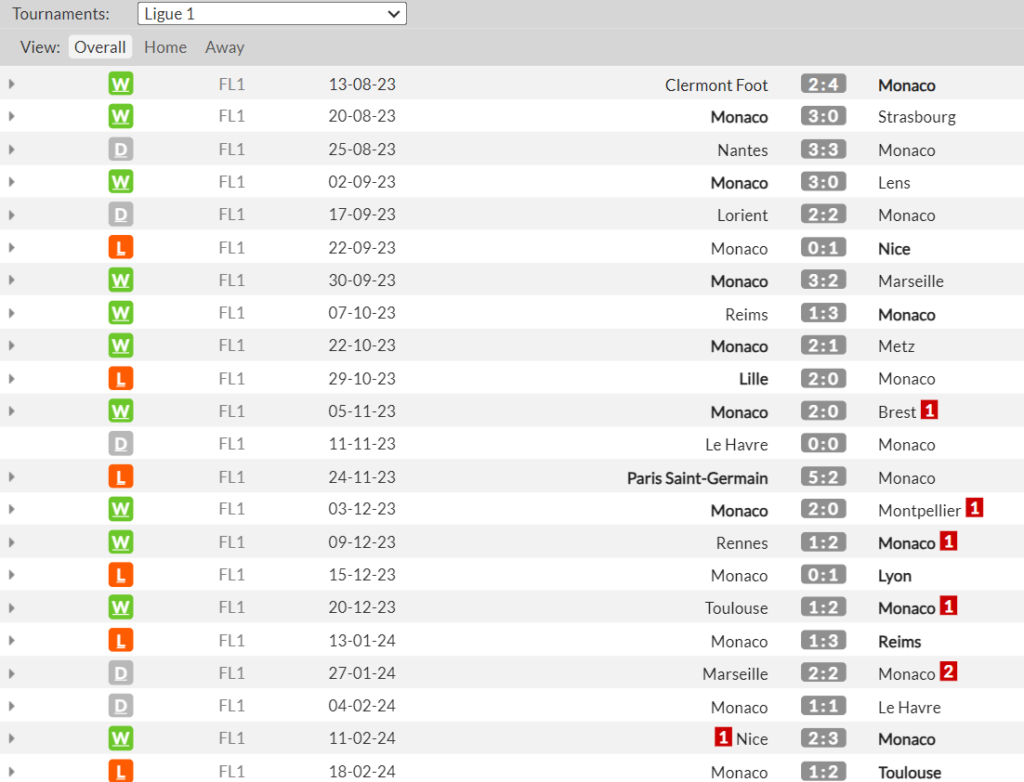Click the L icon for 29-10-23 match

pos(121,378)
